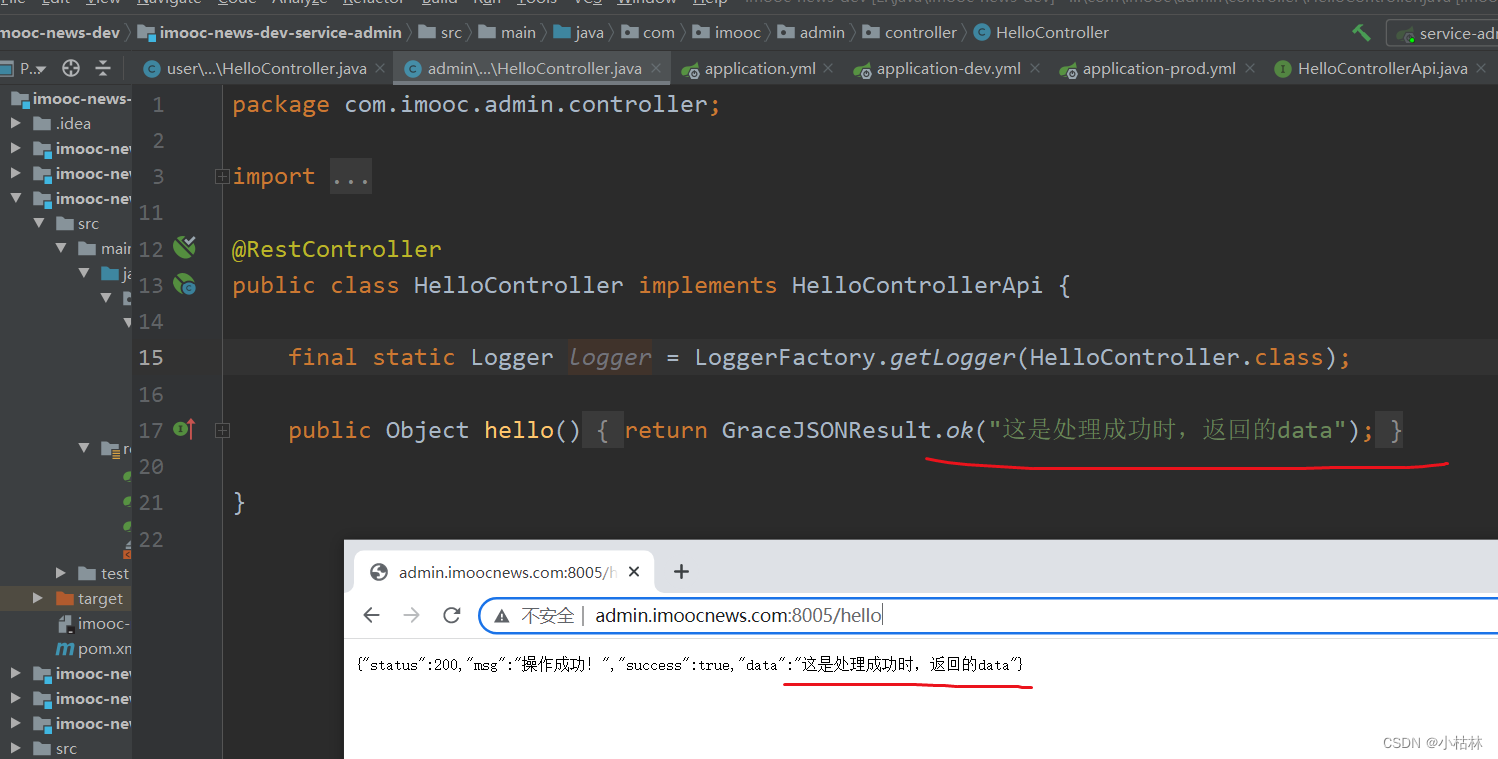Close the application-dev.yml editor tab
The height and width of the screenshot is (759, 1498).
coord(1035,69)
